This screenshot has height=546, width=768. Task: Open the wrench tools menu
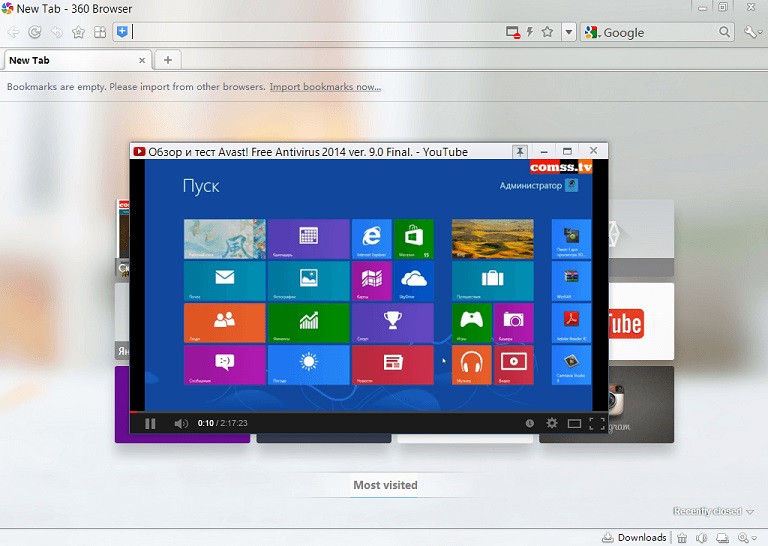pos(752,32)
